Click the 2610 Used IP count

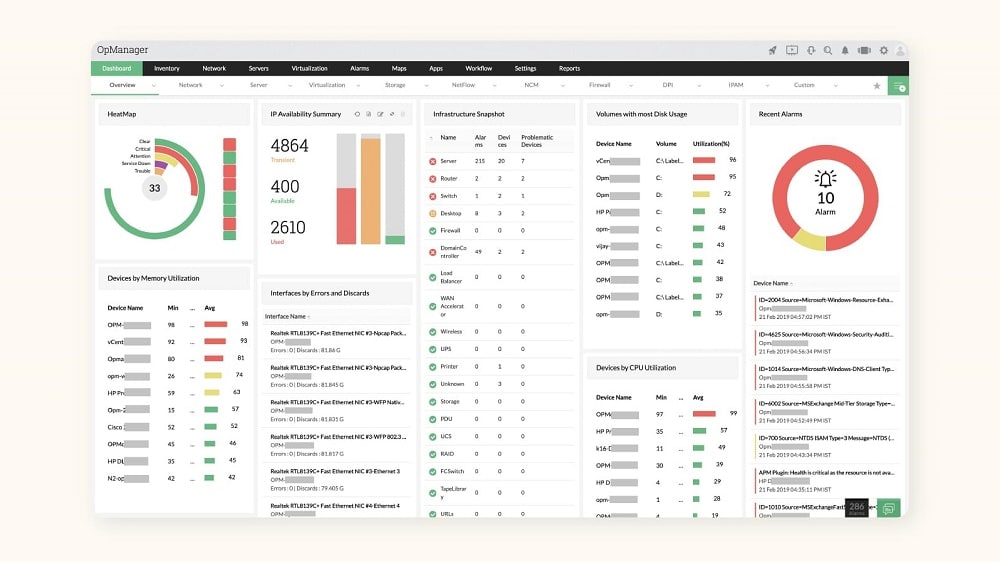288,228
